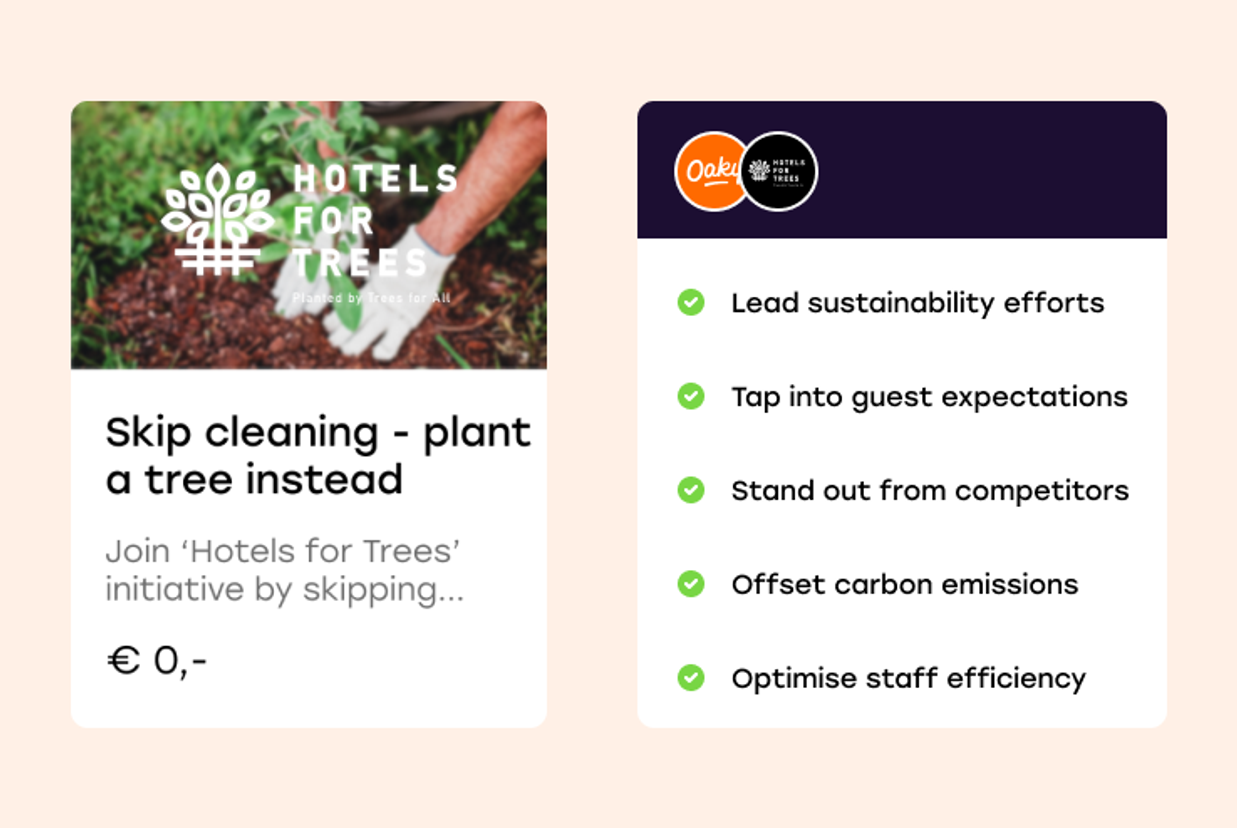Screen dimensions: 1237x828
Task: Click the dark purple card header bar
Action: [x=990, y=170]
